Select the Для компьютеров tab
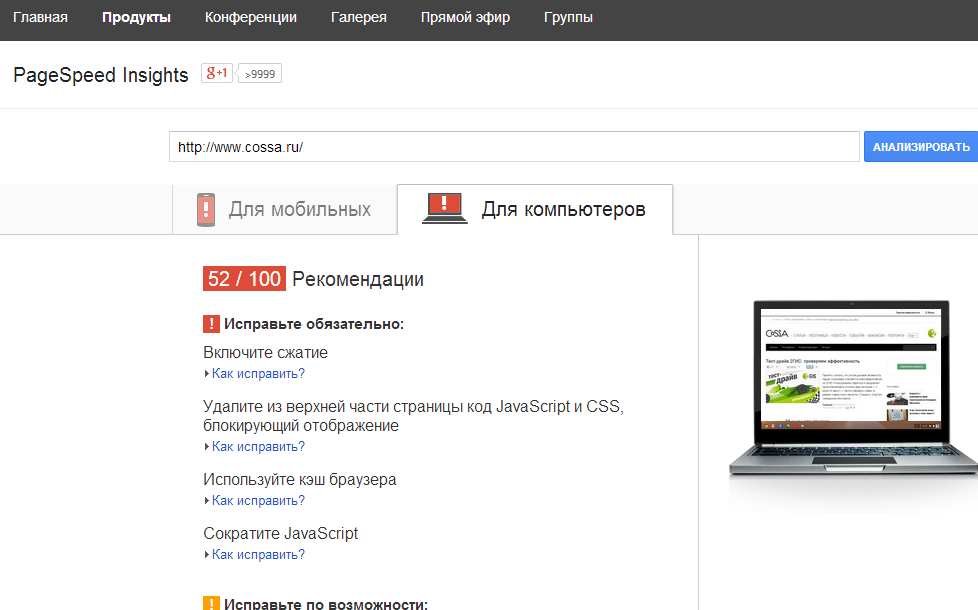978x610 pixels. coord(535,210)
